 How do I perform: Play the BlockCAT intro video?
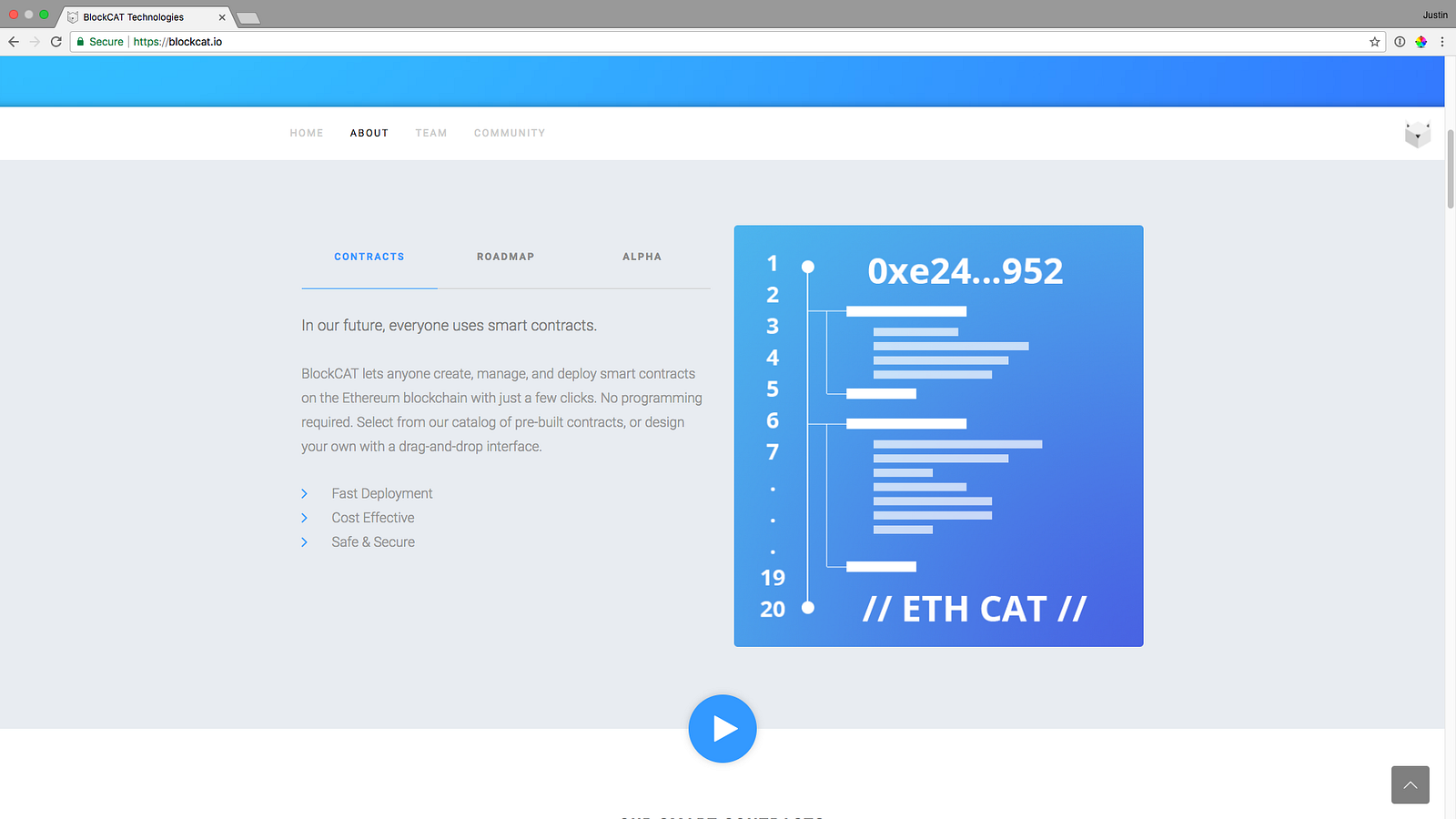[x=723, y=729]
